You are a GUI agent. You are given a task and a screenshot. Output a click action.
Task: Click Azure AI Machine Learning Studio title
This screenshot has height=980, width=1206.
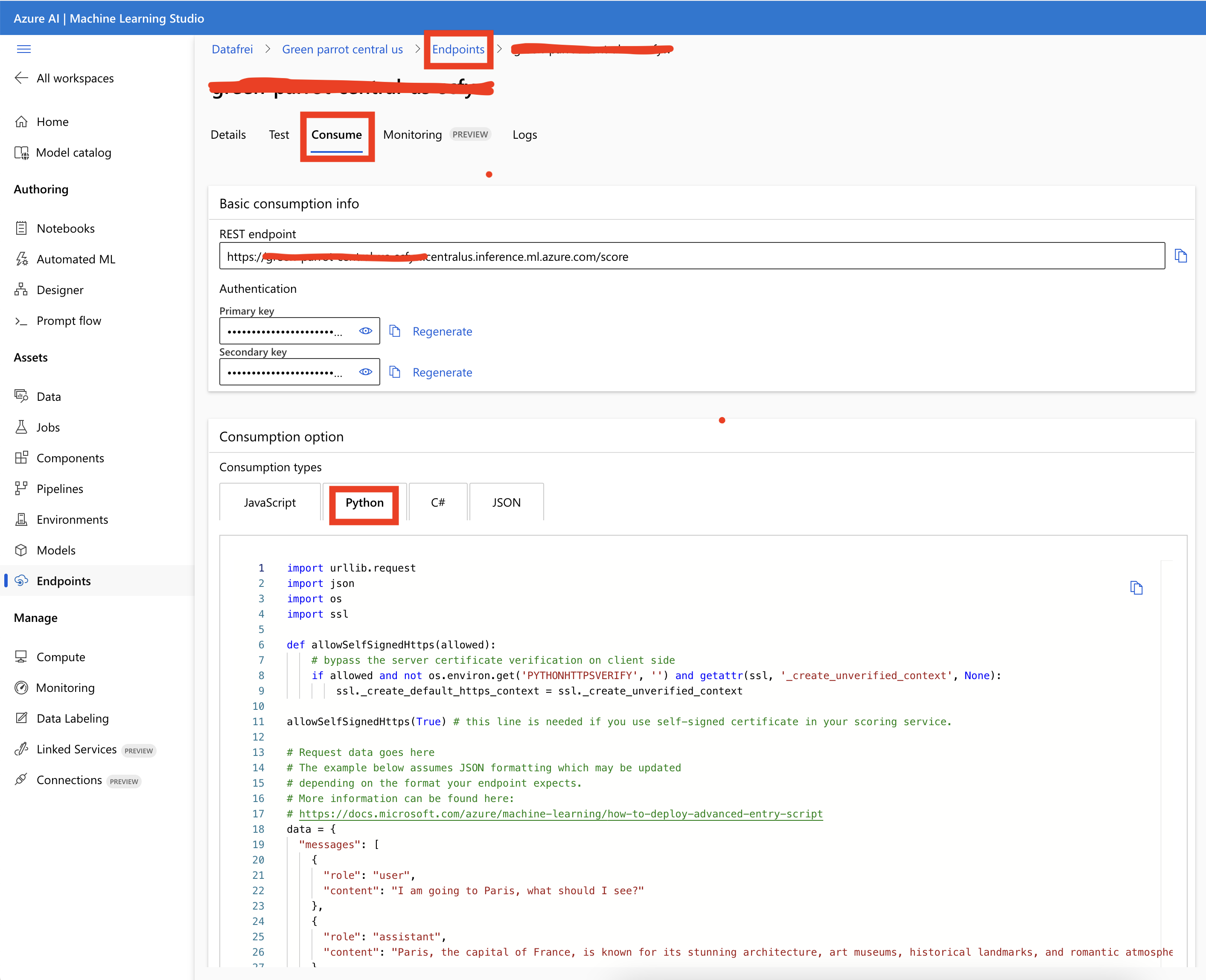tap(109, 18)
